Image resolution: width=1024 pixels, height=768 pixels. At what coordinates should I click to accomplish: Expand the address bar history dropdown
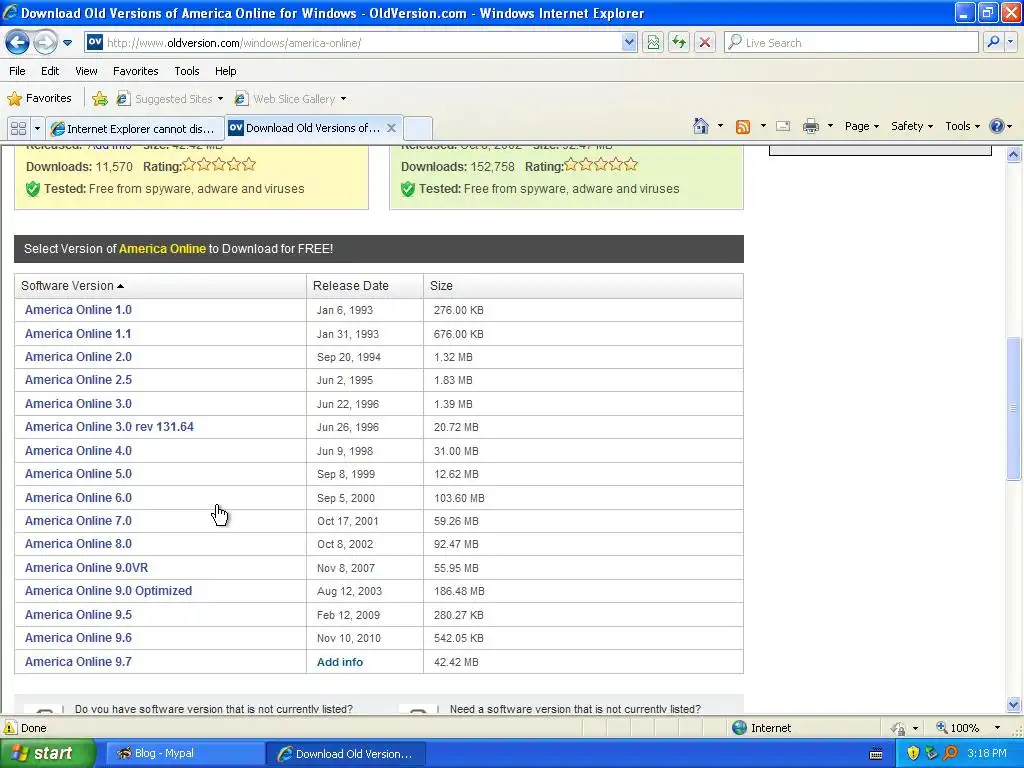coord(629,43)
